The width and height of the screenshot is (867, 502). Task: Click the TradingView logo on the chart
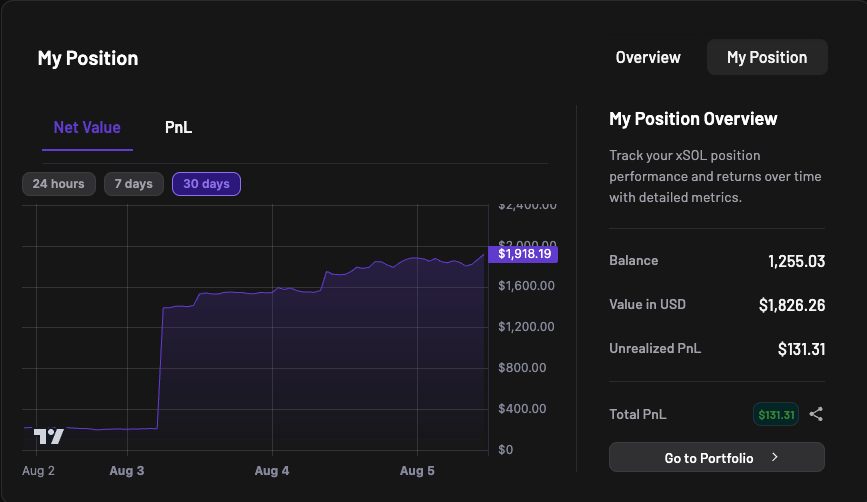49,437
